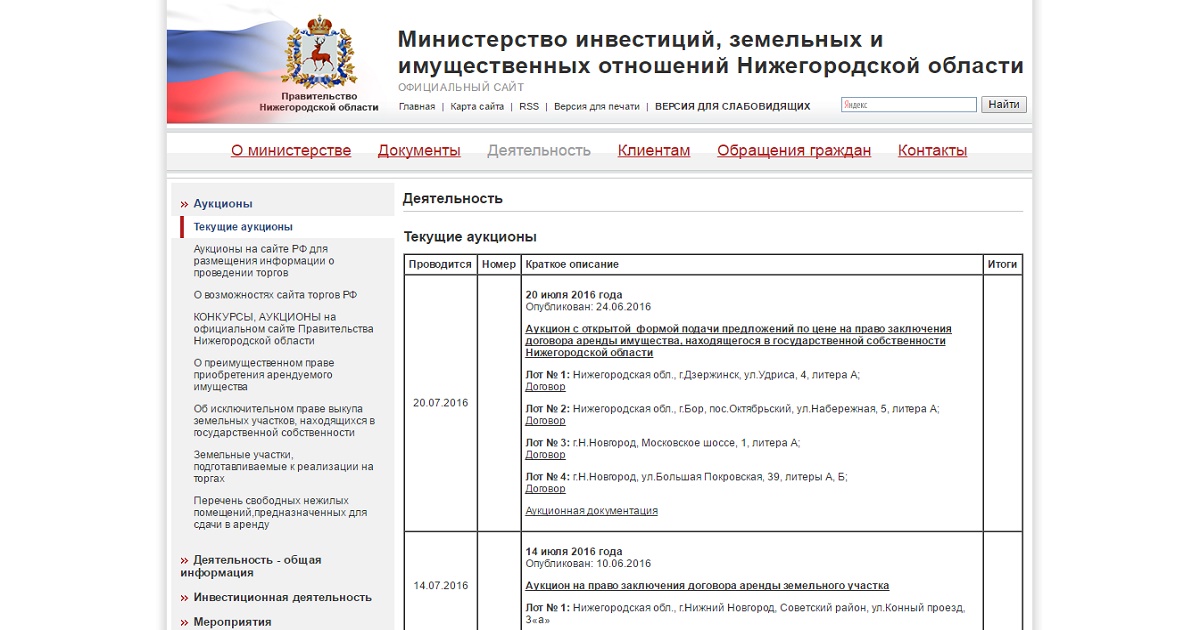
Task: Open the Карта сайта link
Action: tap(477, 107)
